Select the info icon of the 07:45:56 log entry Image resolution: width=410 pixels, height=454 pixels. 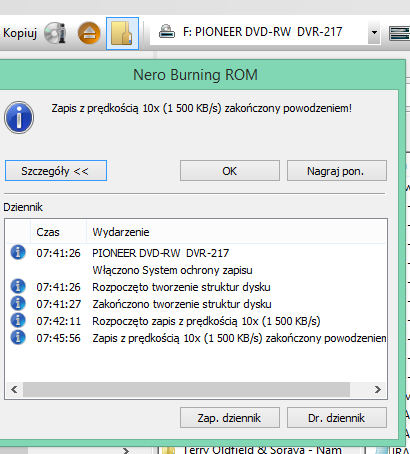(18, 337)
